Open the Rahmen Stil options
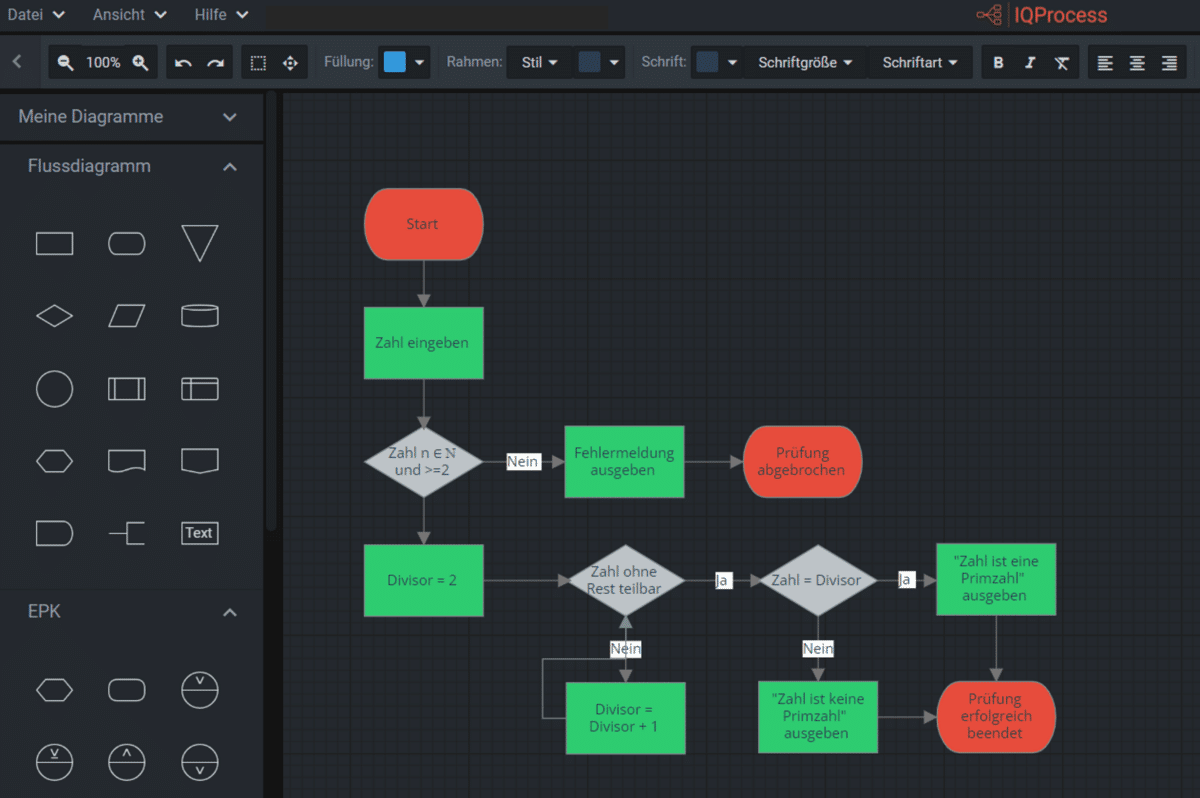Viewport: 1200px width, 798px height. (539, 62)
